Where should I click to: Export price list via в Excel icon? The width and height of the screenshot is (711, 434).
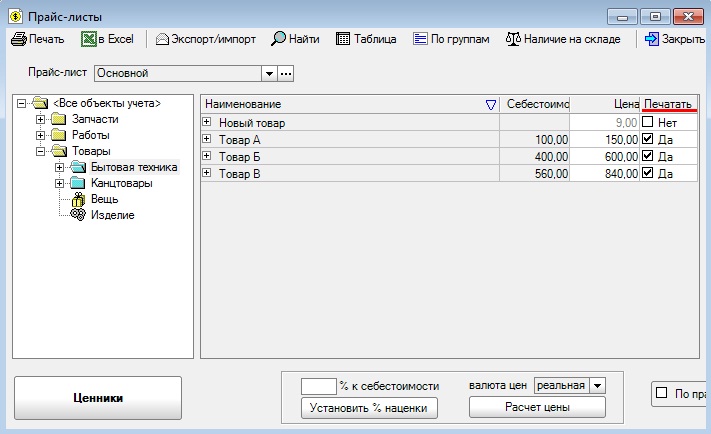[x=89, y=39]
